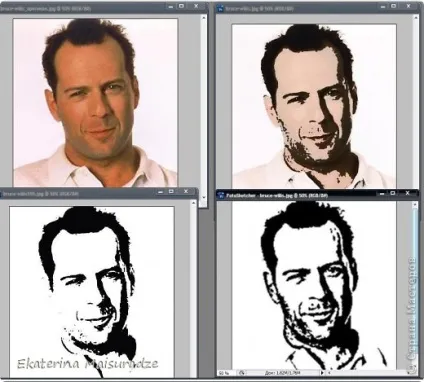Click scroll-up arrow in color photo window
424x382 pixels.
[x=204, y=17]
